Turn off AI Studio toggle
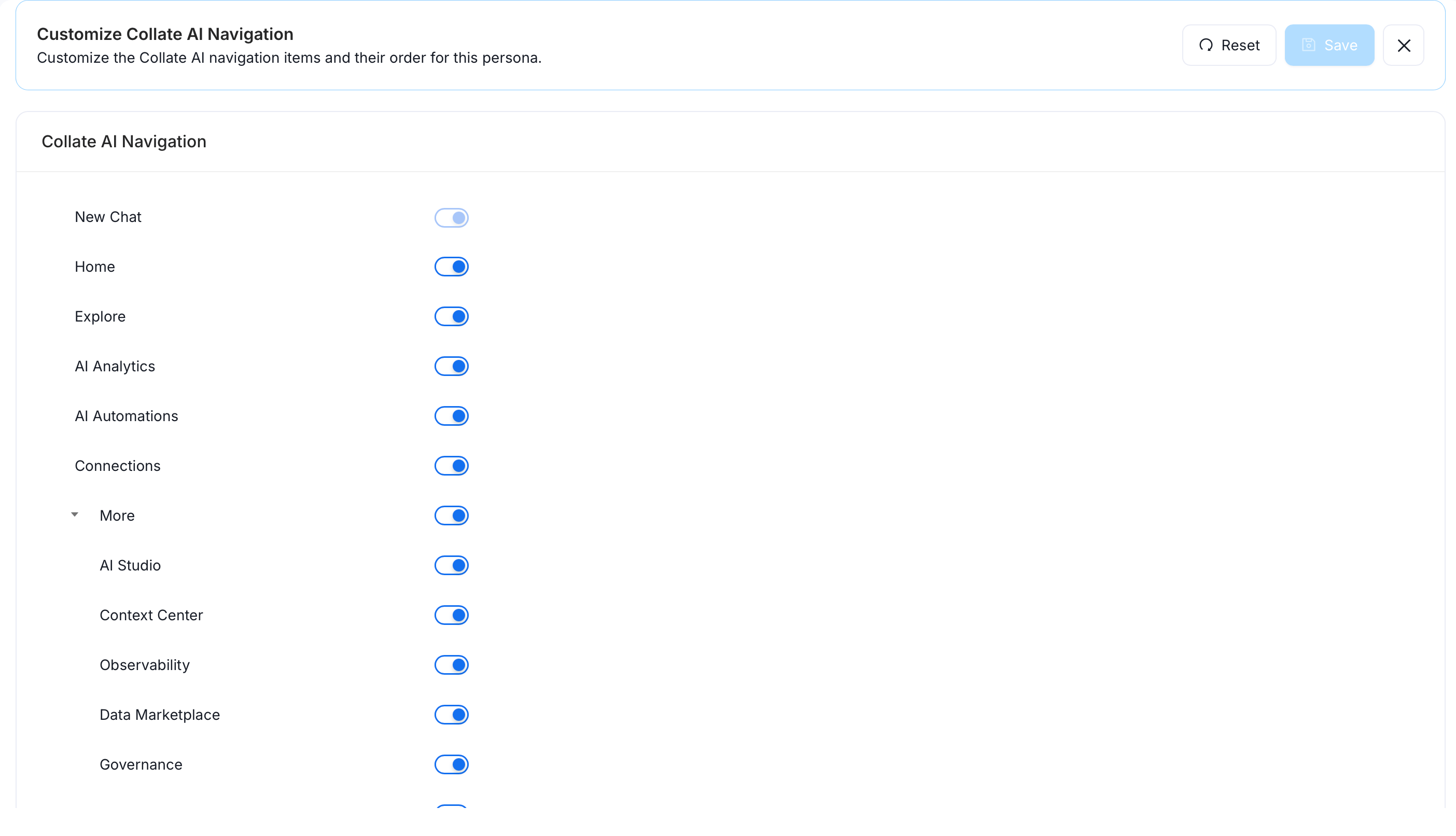 pos(452,566)
